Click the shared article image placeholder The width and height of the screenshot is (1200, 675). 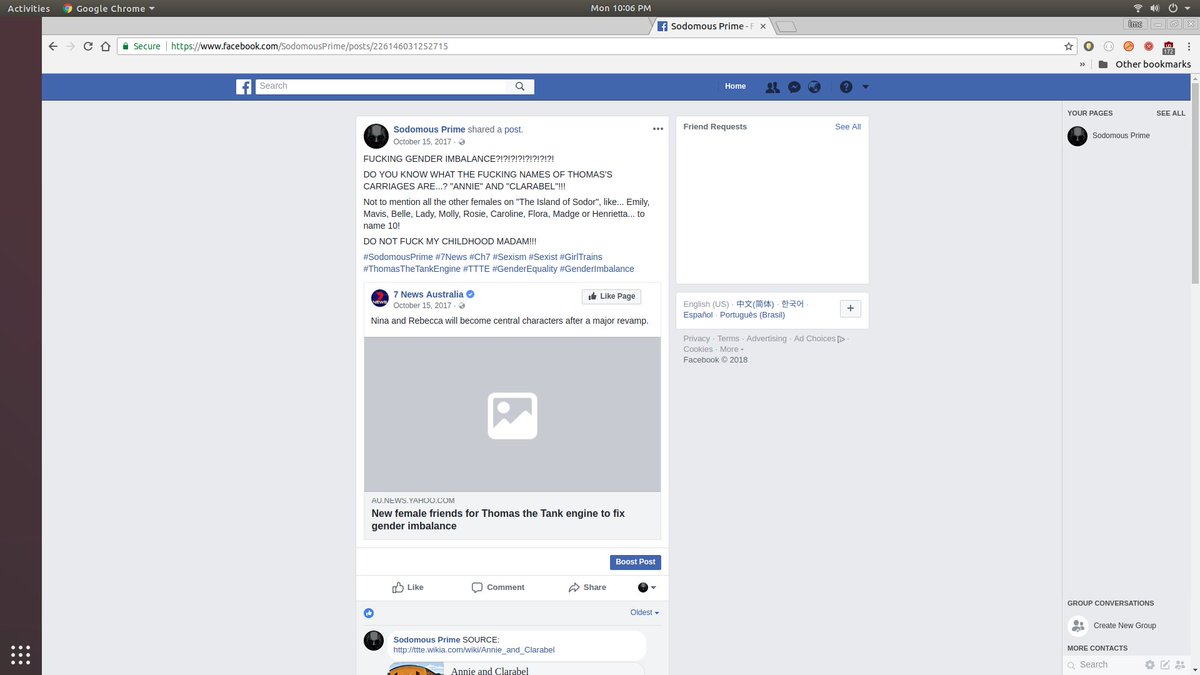(x=512, y=415)
